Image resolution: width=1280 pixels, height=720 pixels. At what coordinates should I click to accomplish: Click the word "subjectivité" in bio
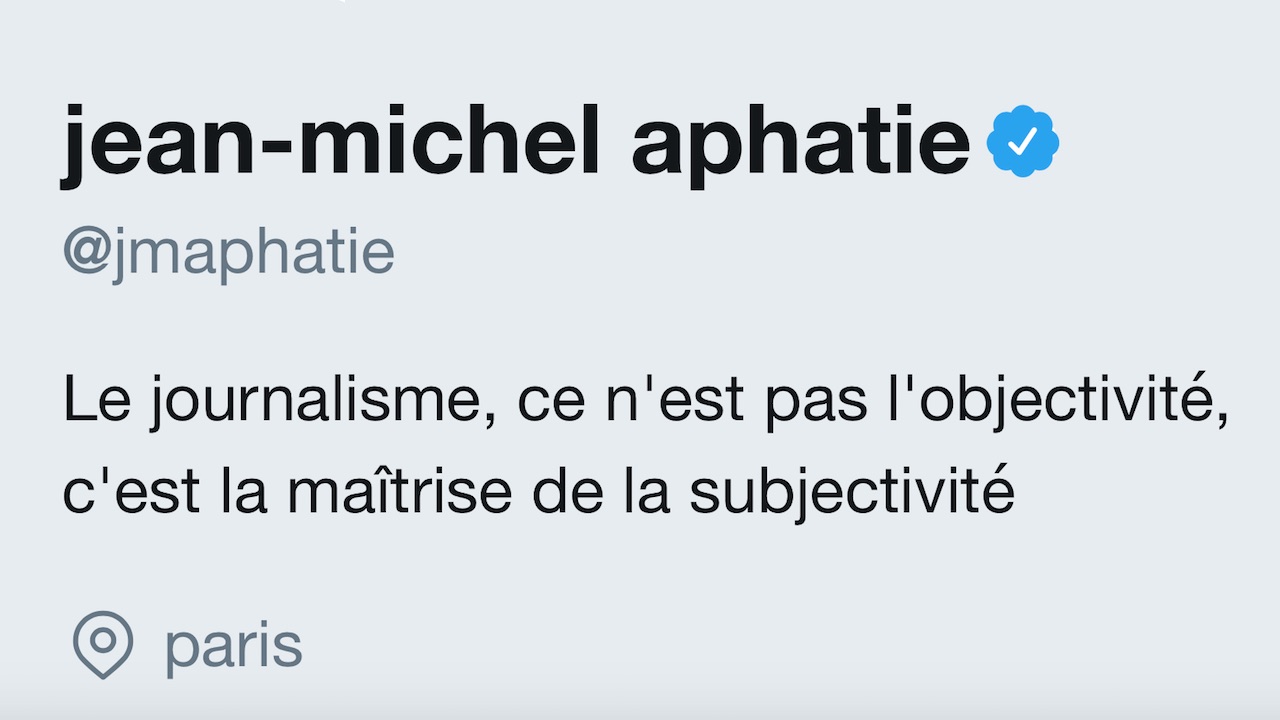click(x=853, y=494)
